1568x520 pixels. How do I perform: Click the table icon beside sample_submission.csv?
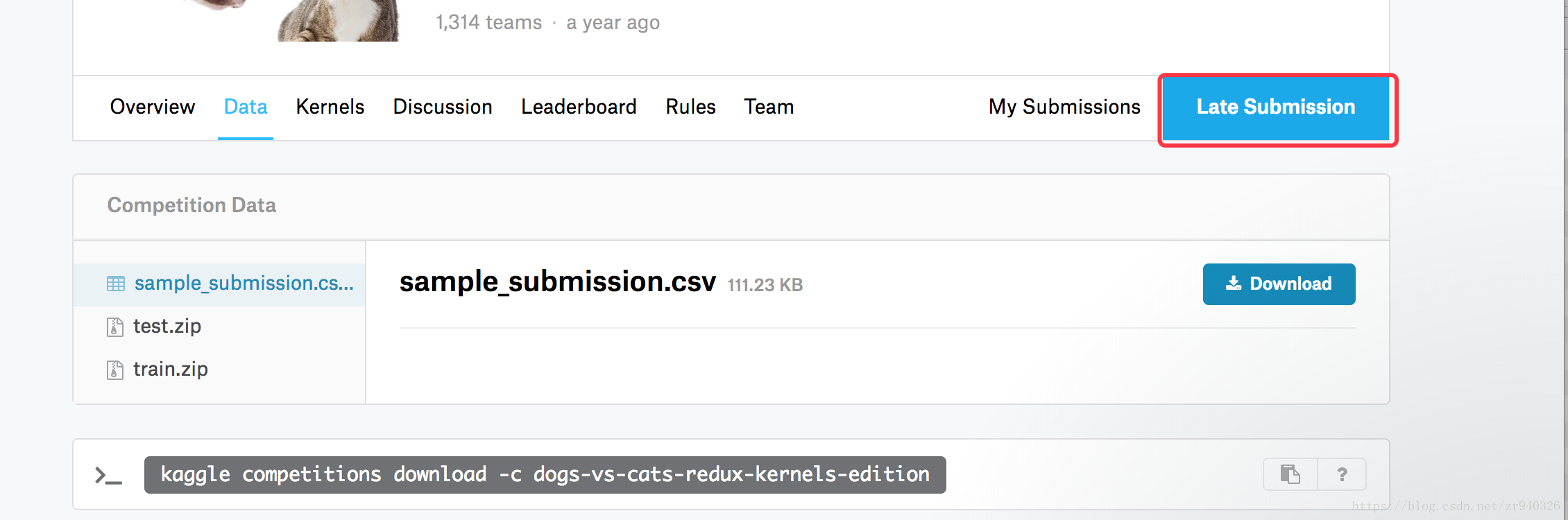(x=116, y=284)
